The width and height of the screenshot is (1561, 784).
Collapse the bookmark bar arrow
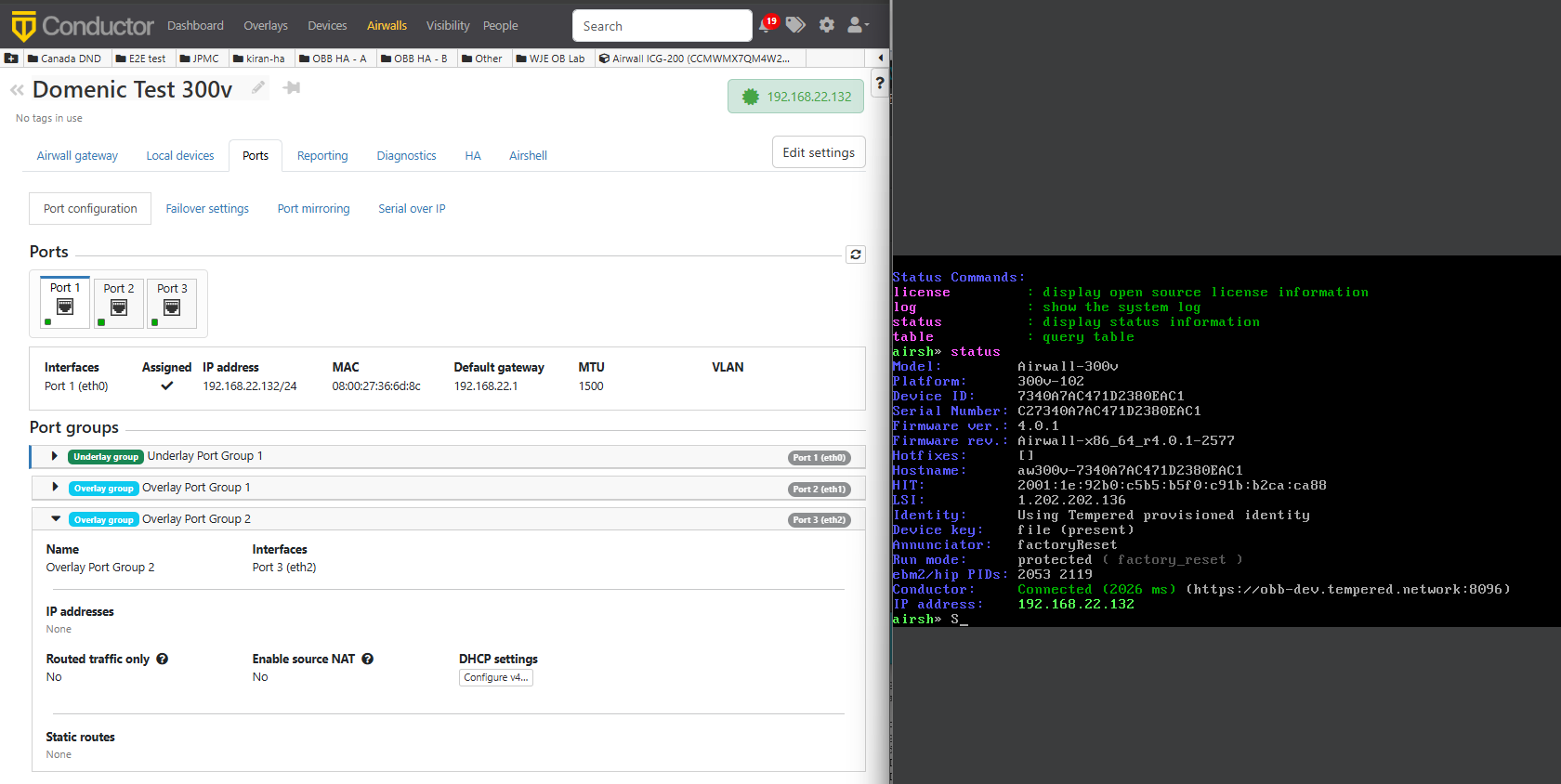[x=880, y=58]
